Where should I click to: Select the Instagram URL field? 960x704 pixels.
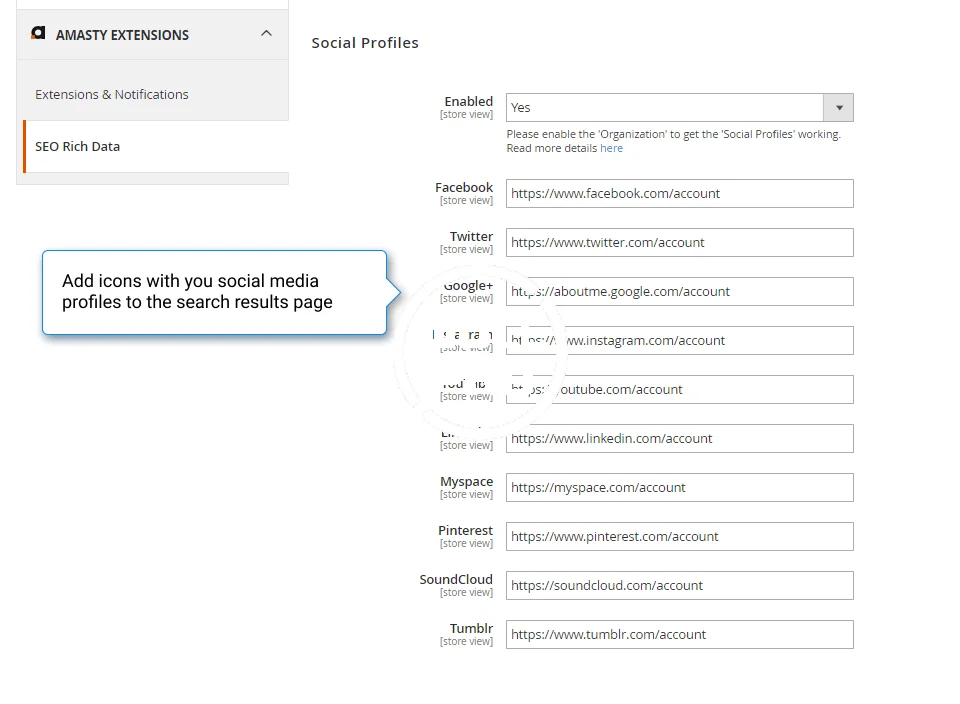tap(679, 341)
